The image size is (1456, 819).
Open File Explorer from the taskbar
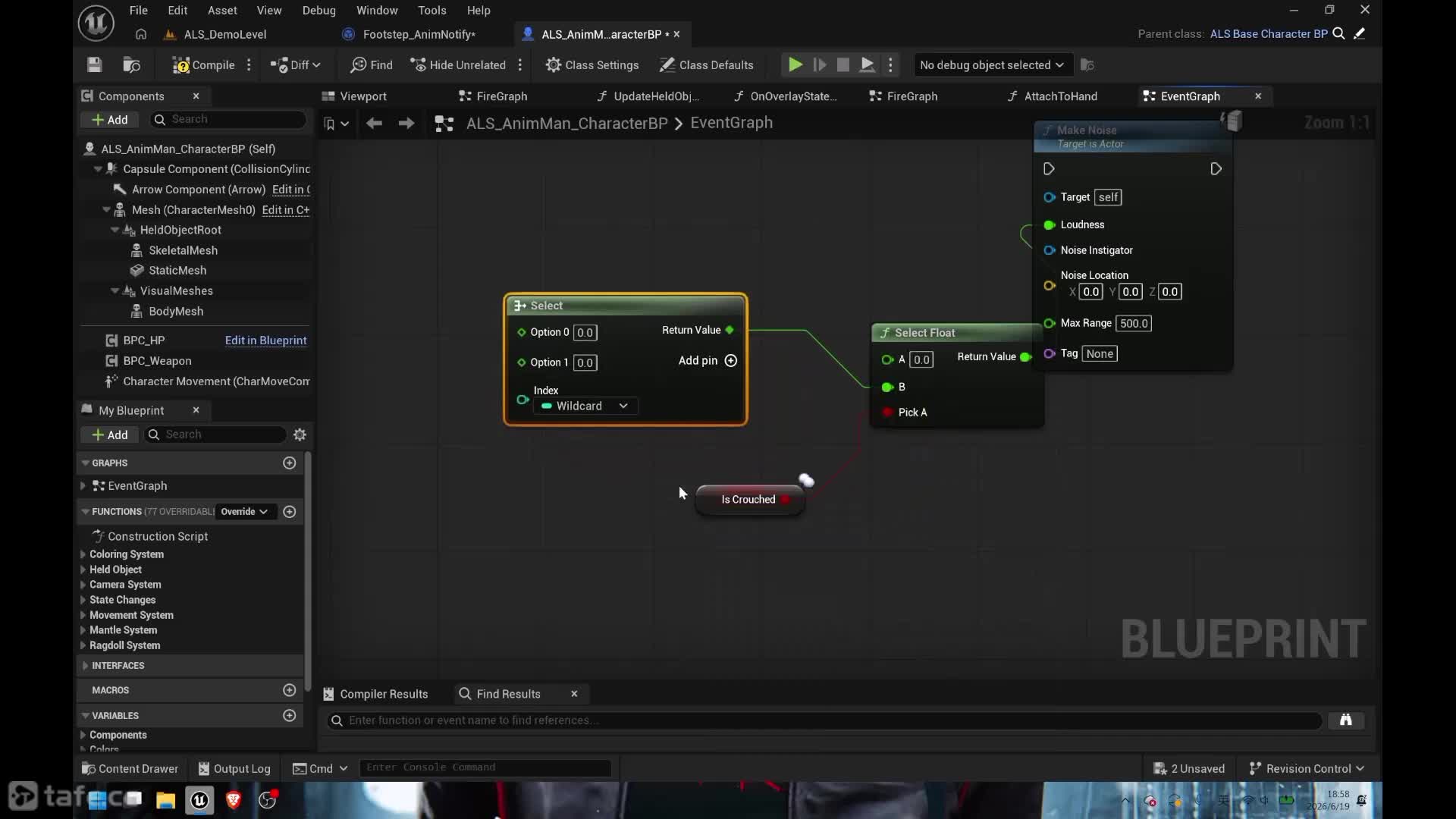coord(165,800)
